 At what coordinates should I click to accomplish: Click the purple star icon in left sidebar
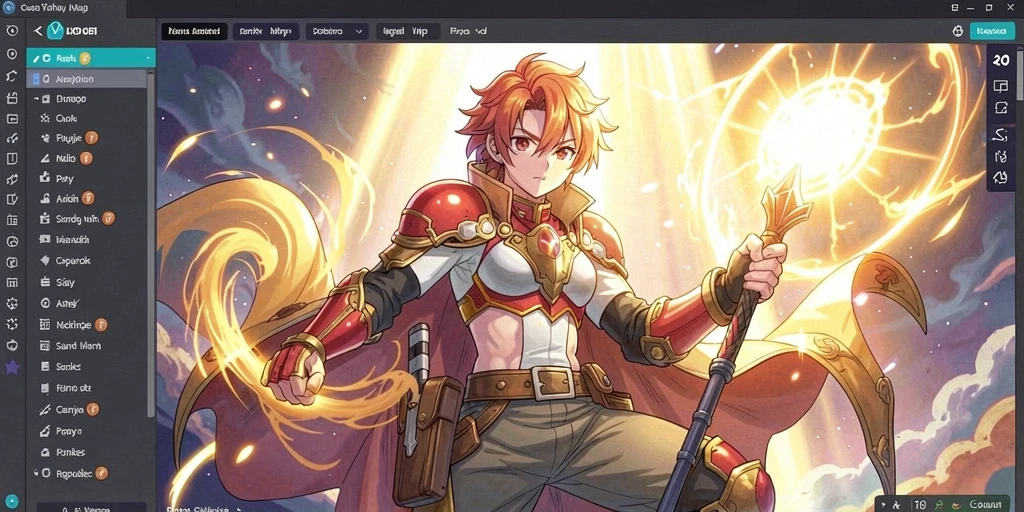(x=12, y=368)
